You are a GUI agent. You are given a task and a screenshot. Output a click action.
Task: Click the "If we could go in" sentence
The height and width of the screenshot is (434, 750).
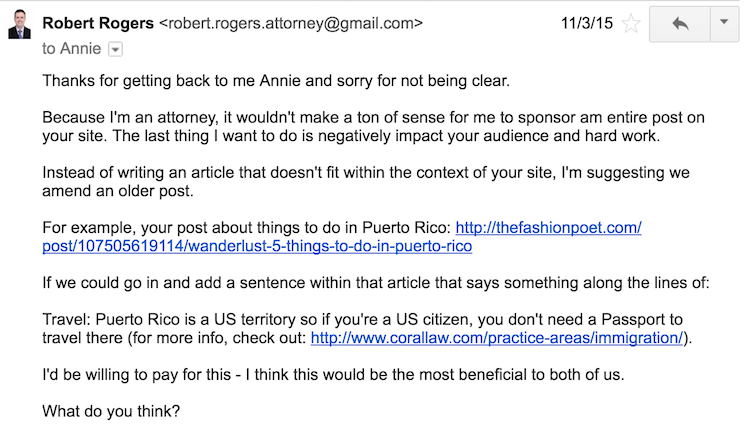click(376, 282)
